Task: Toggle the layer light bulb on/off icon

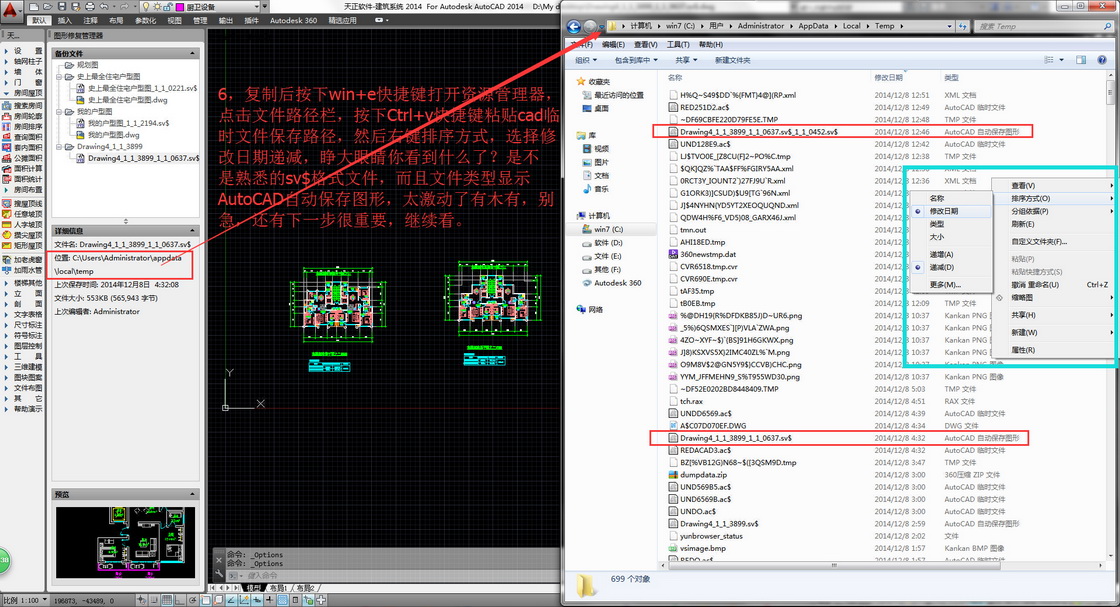Action: [x=146, y=6]
